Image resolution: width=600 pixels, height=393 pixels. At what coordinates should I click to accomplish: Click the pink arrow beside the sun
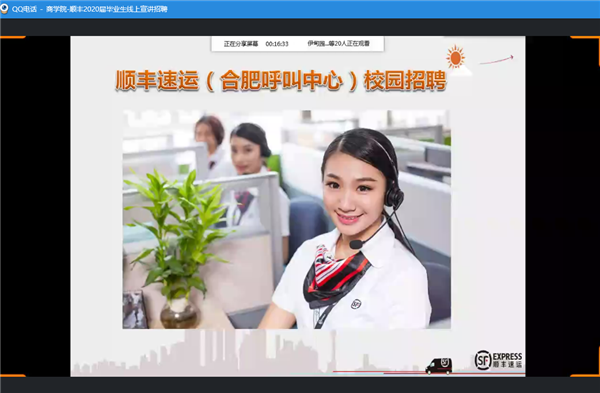tap(496, 60)
